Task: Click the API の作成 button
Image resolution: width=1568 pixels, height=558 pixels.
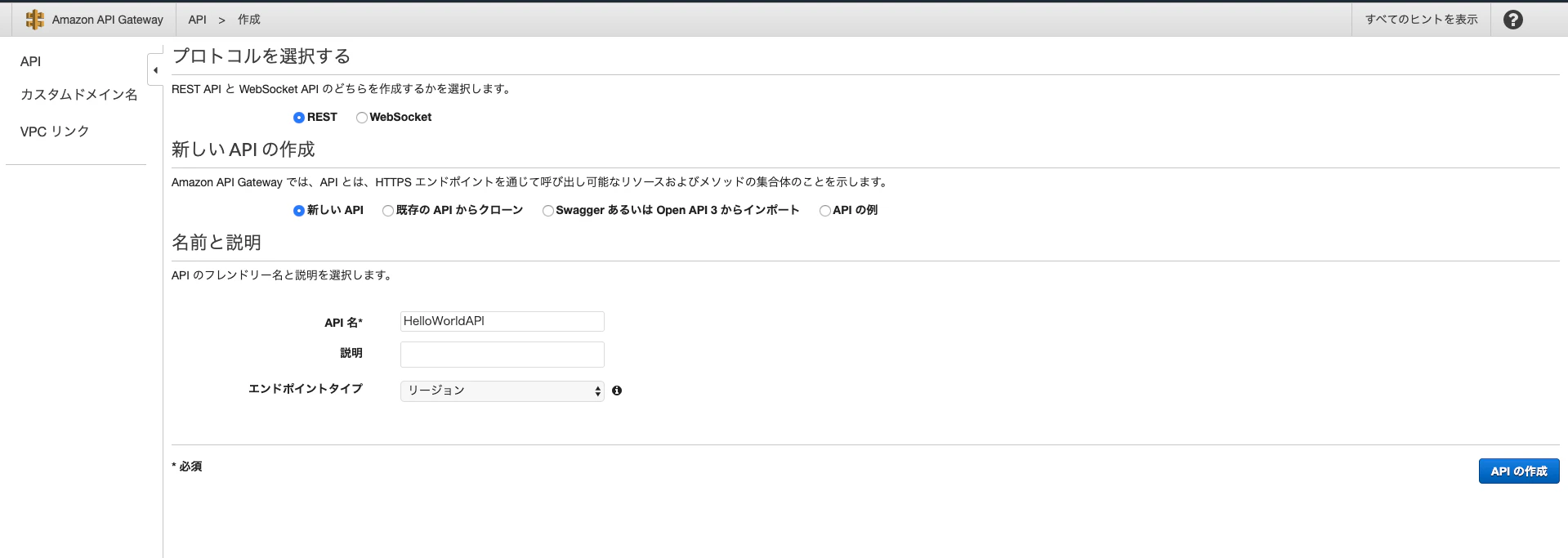Action: pos(1518,471)
